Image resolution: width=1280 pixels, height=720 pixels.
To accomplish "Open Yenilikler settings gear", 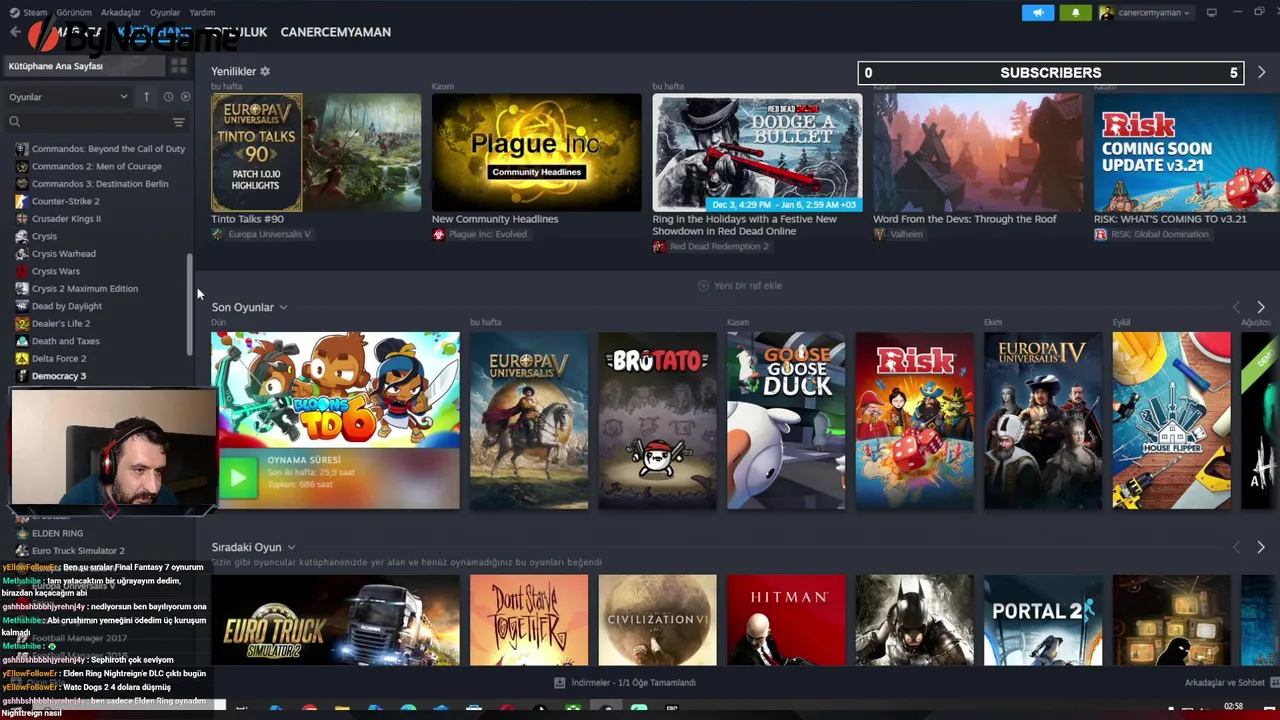I will coord(265,72).
